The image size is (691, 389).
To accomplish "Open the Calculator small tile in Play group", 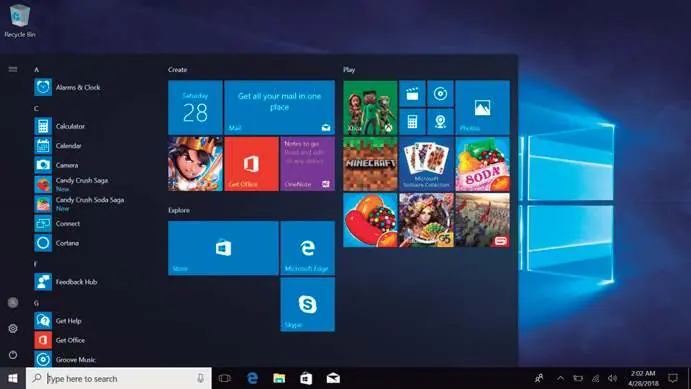I will point(412,122).
